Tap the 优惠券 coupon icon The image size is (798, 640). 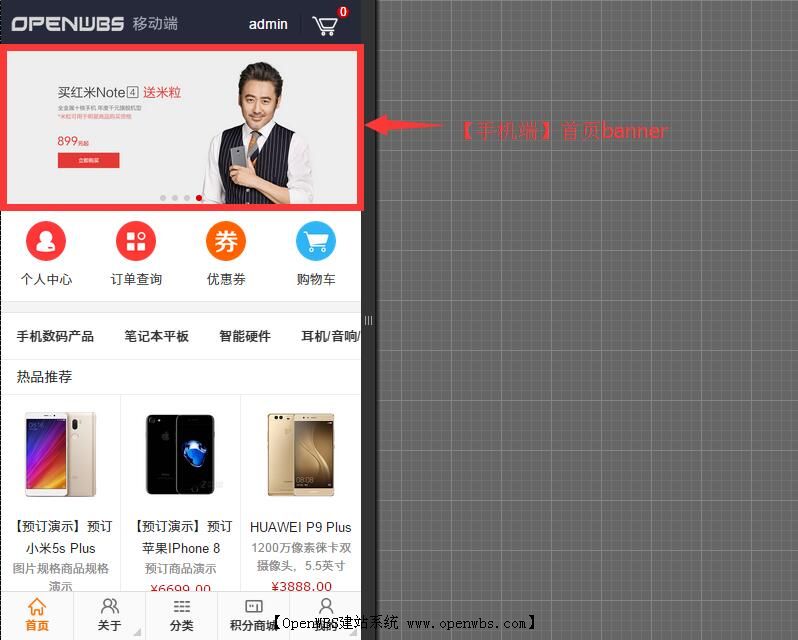coord(226,242)
